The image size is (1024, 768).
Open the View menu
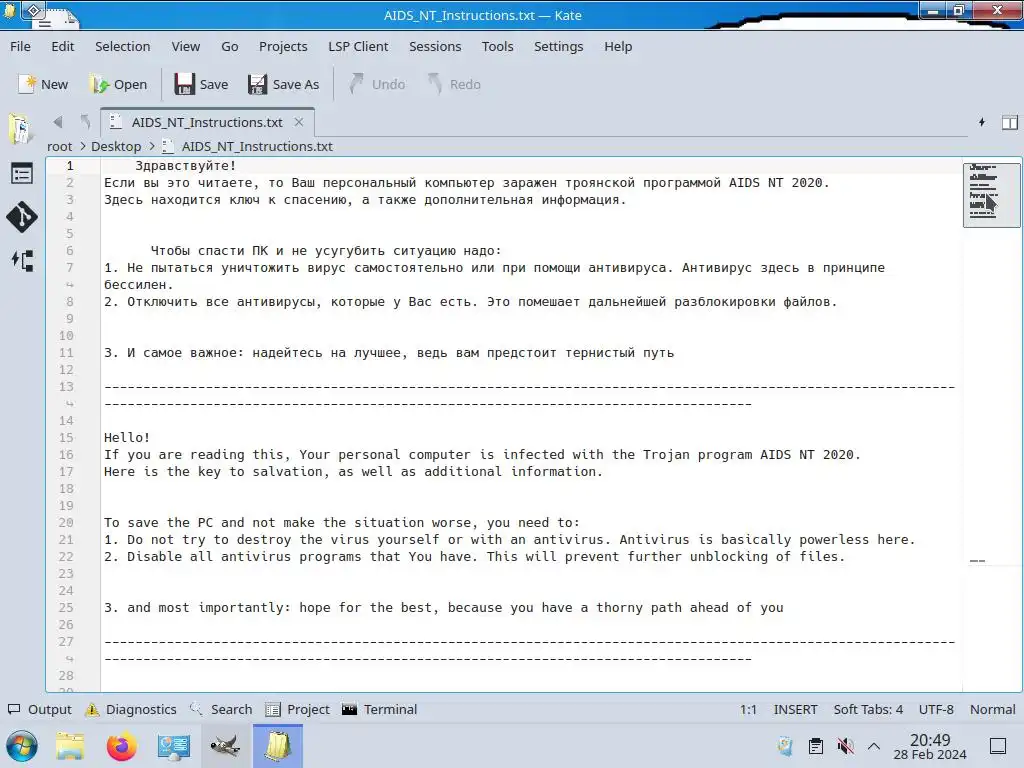[186, 46]
